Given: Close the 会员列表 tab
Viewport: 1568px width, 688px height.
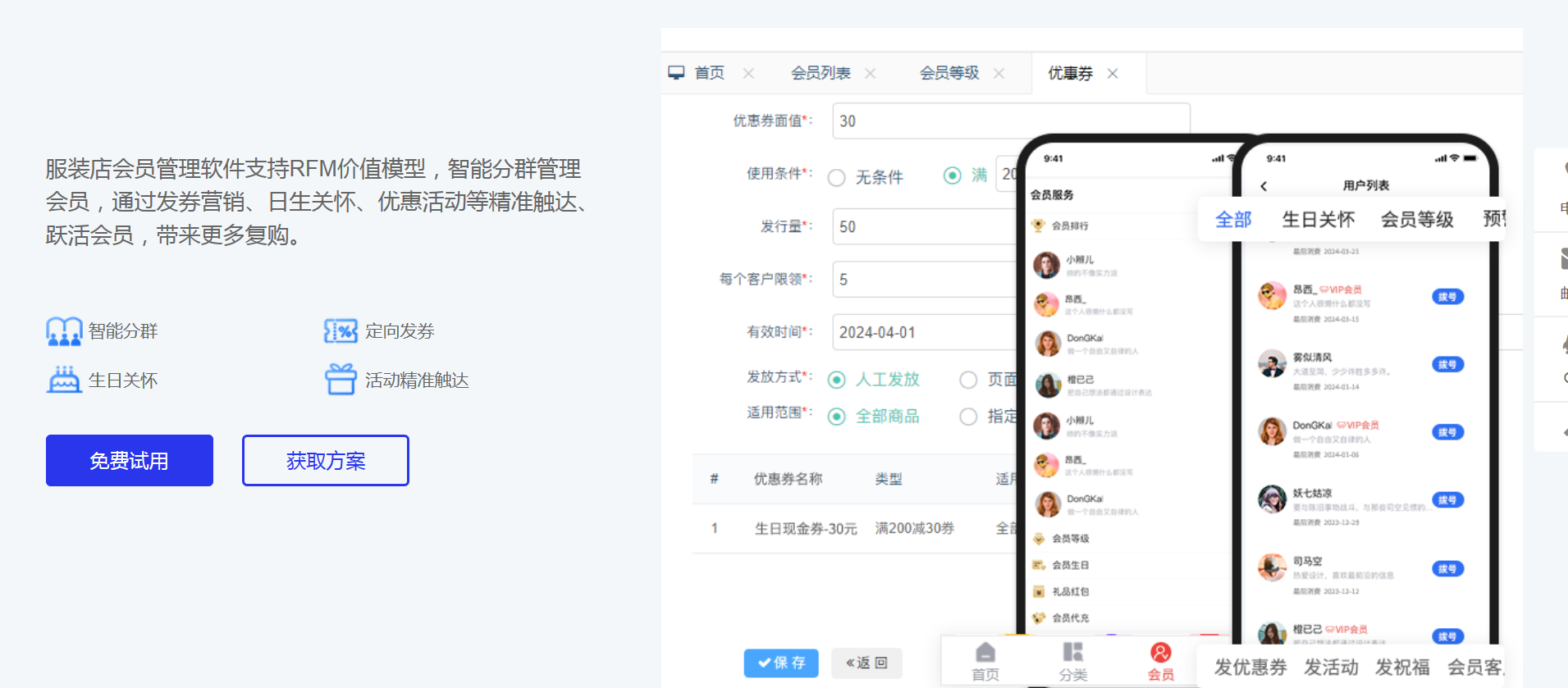Looking at the screenshot, I should pyautogui.click(x=871, y=73).
